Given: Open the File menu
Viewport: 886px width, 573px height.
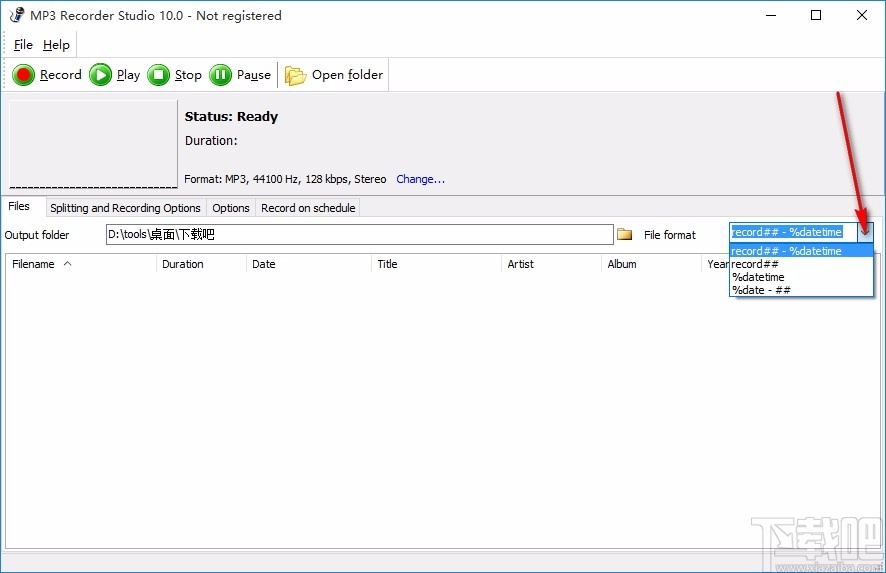Looking at the screenshot, I should tap(23, 45).
